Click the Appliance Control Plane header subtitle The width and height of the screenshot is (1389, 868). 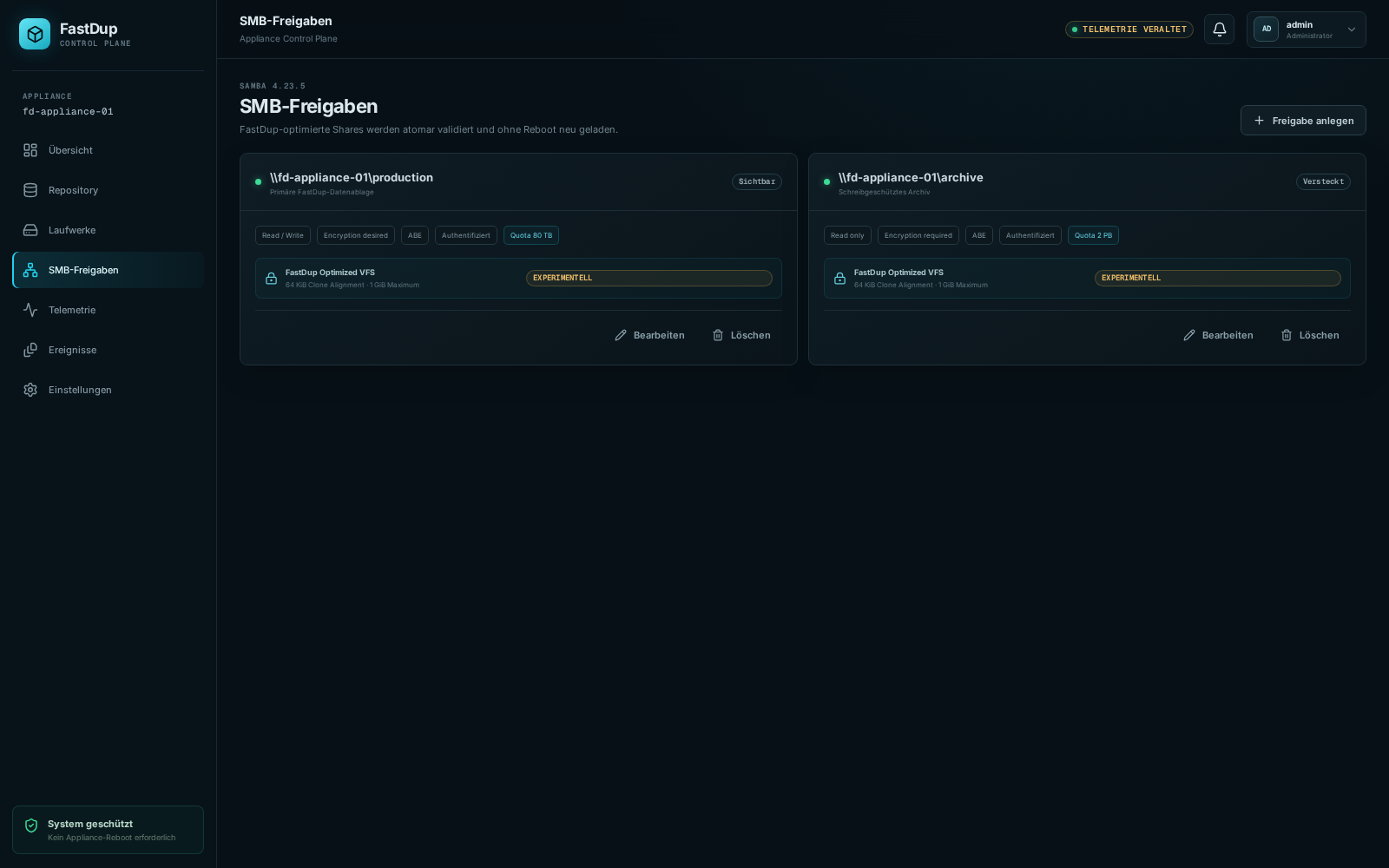point(288,39)
